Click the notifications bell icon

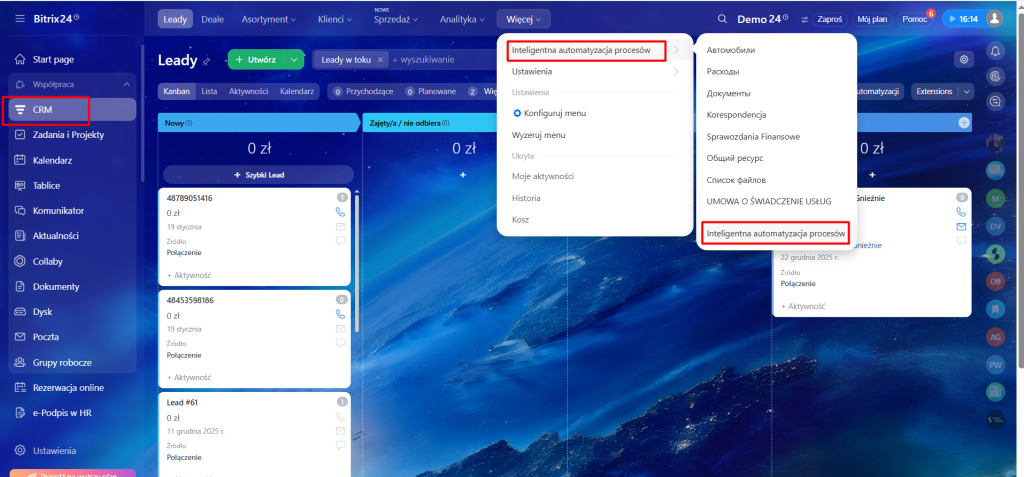click(995, 51)
